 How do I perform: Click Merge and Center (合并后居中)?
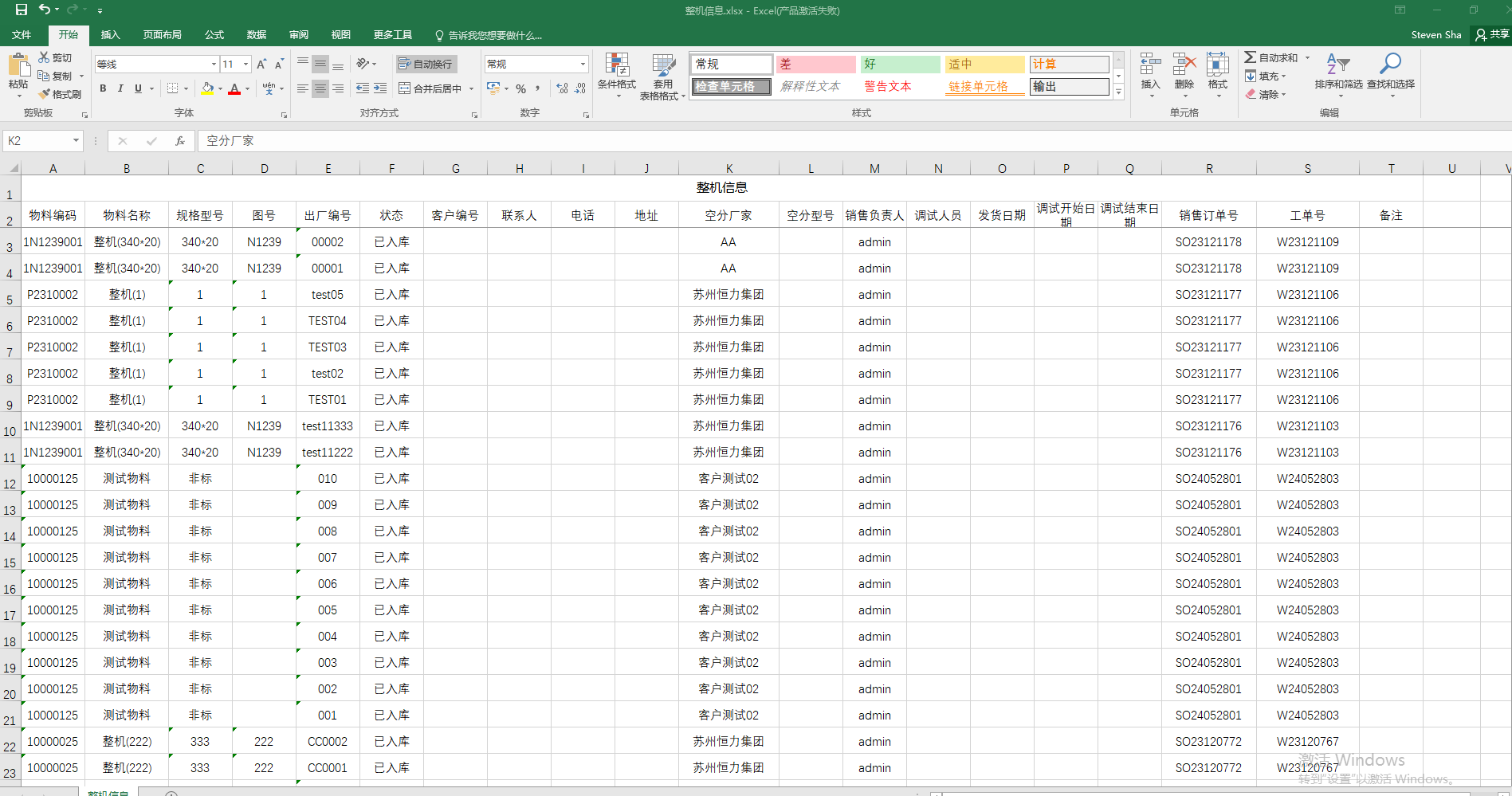[430, 88]
